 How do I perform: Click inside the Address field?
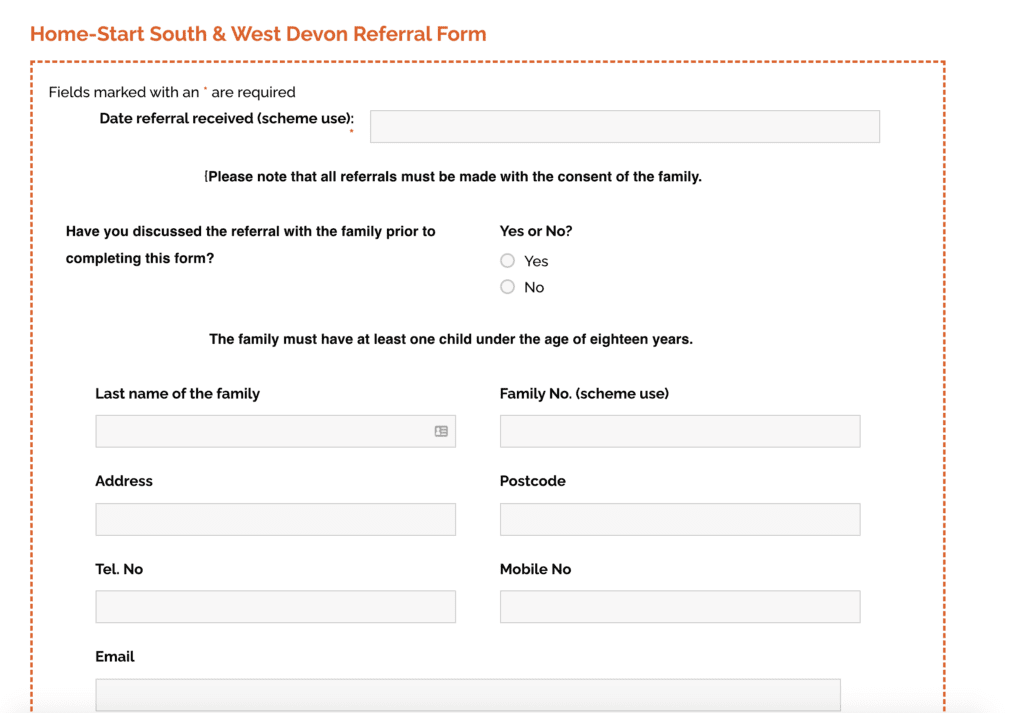pyautogui.click(x=275, y=519)
